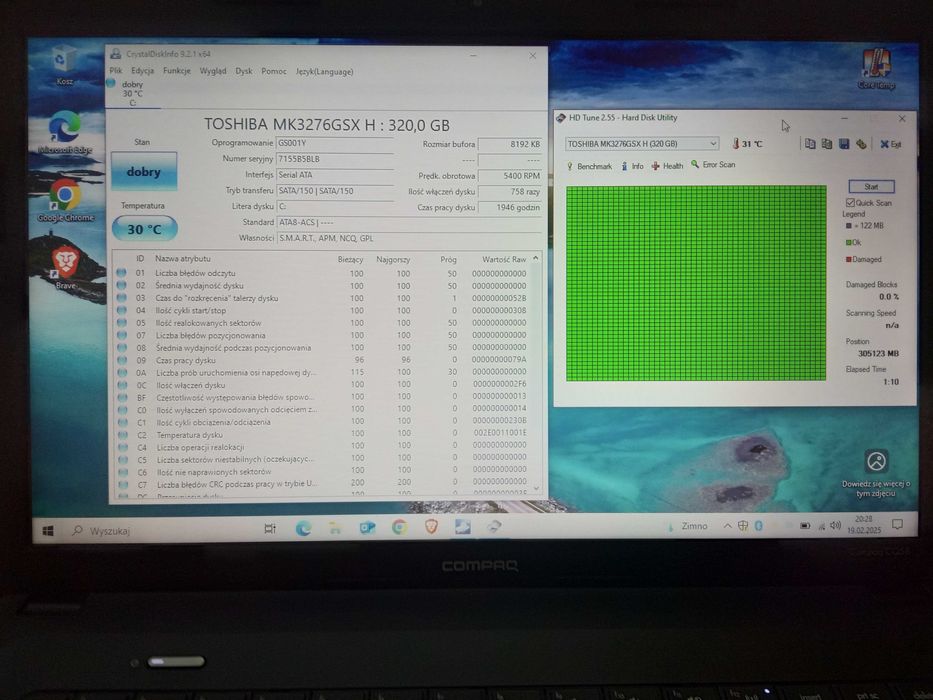Open the Core Temp desktop shortcut

coord(876,68)
